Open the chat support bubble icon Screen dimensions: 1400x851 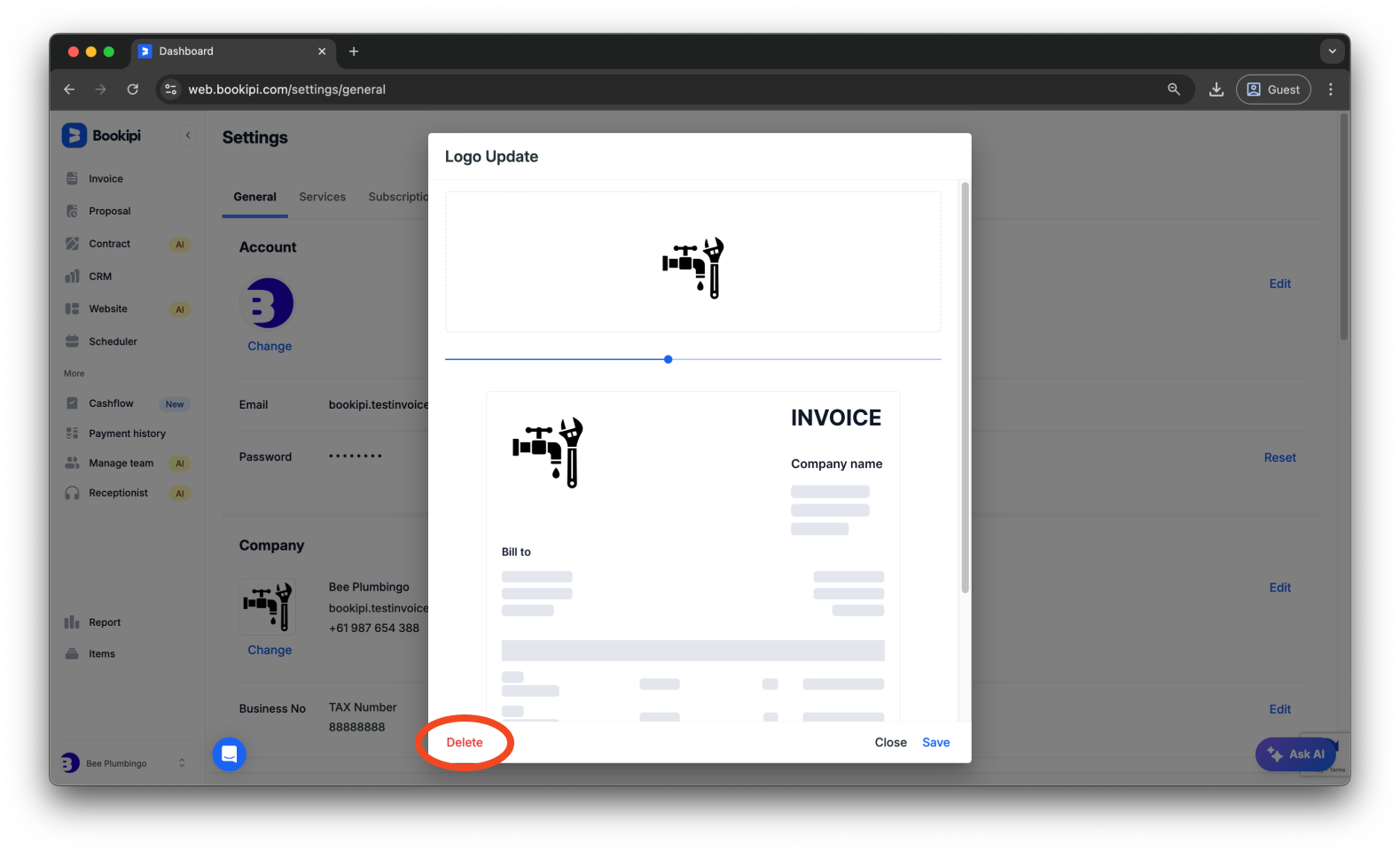point(229,754)
